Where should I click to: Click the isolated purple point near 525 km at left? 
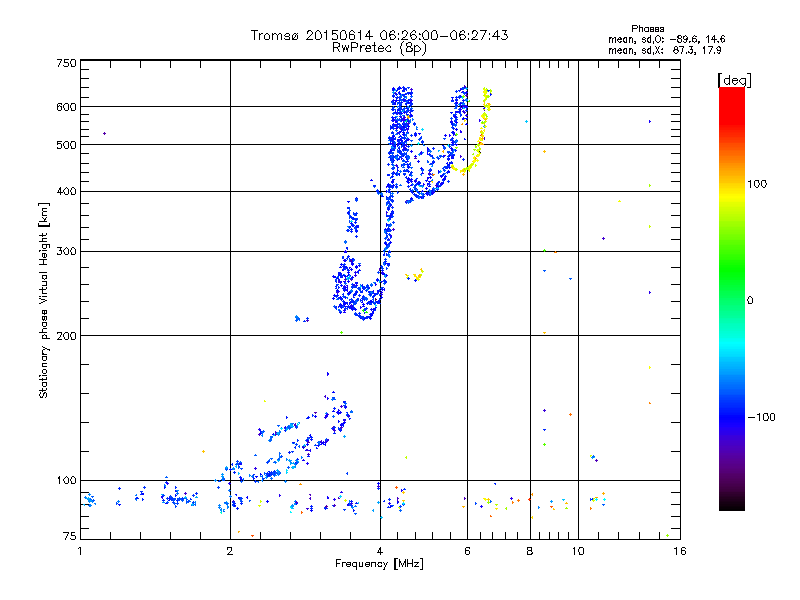point(105,134)
